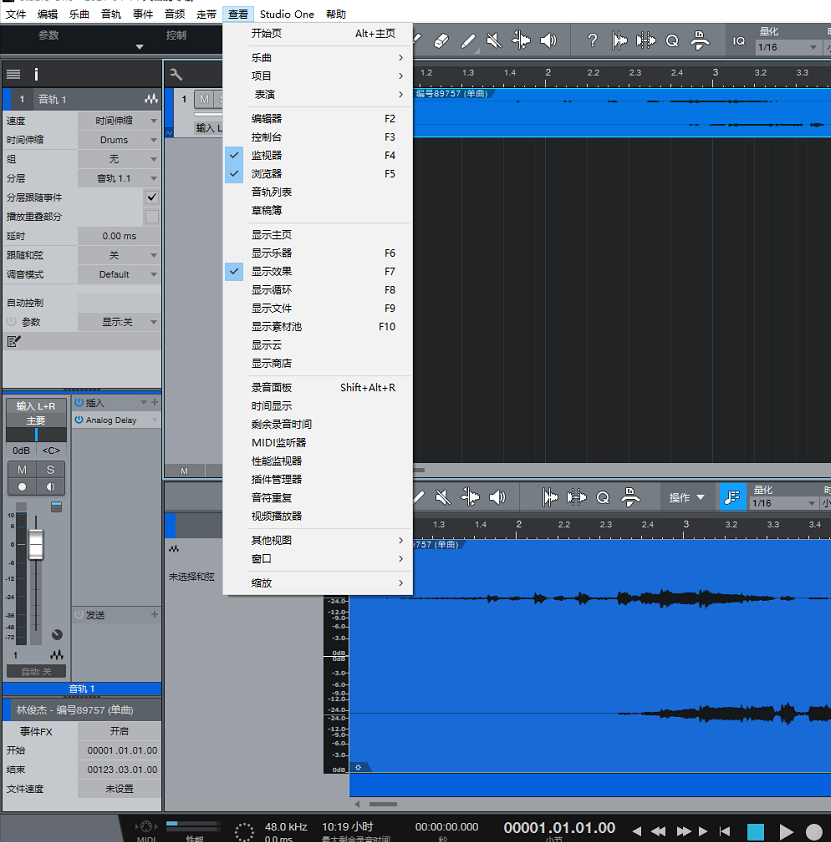Open the 显示:关 parameter dropdown
This screenshot has width=831, height=842.
click(x=119, y=322)
